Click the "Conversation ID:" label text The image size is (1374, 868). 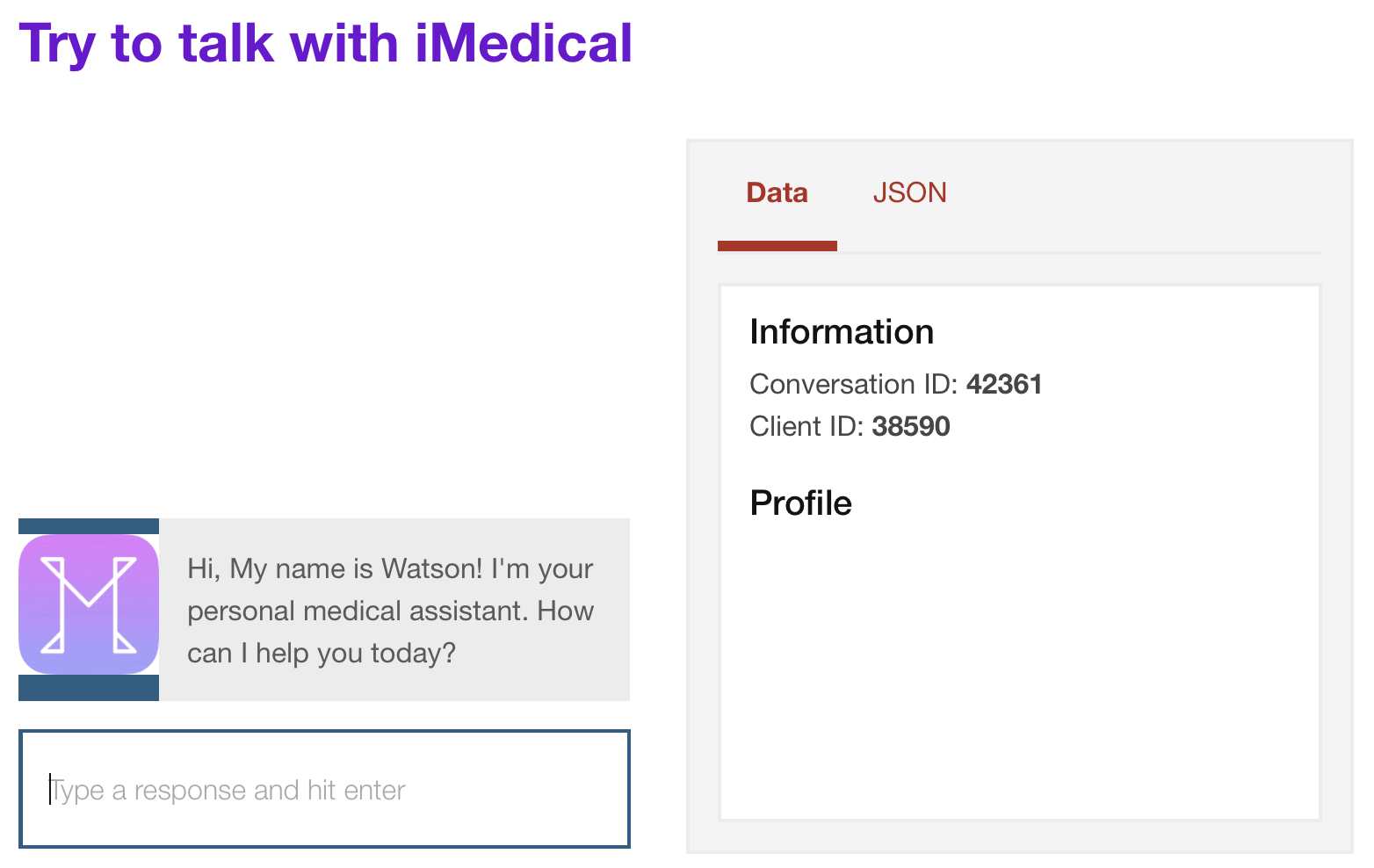point(853,384)
